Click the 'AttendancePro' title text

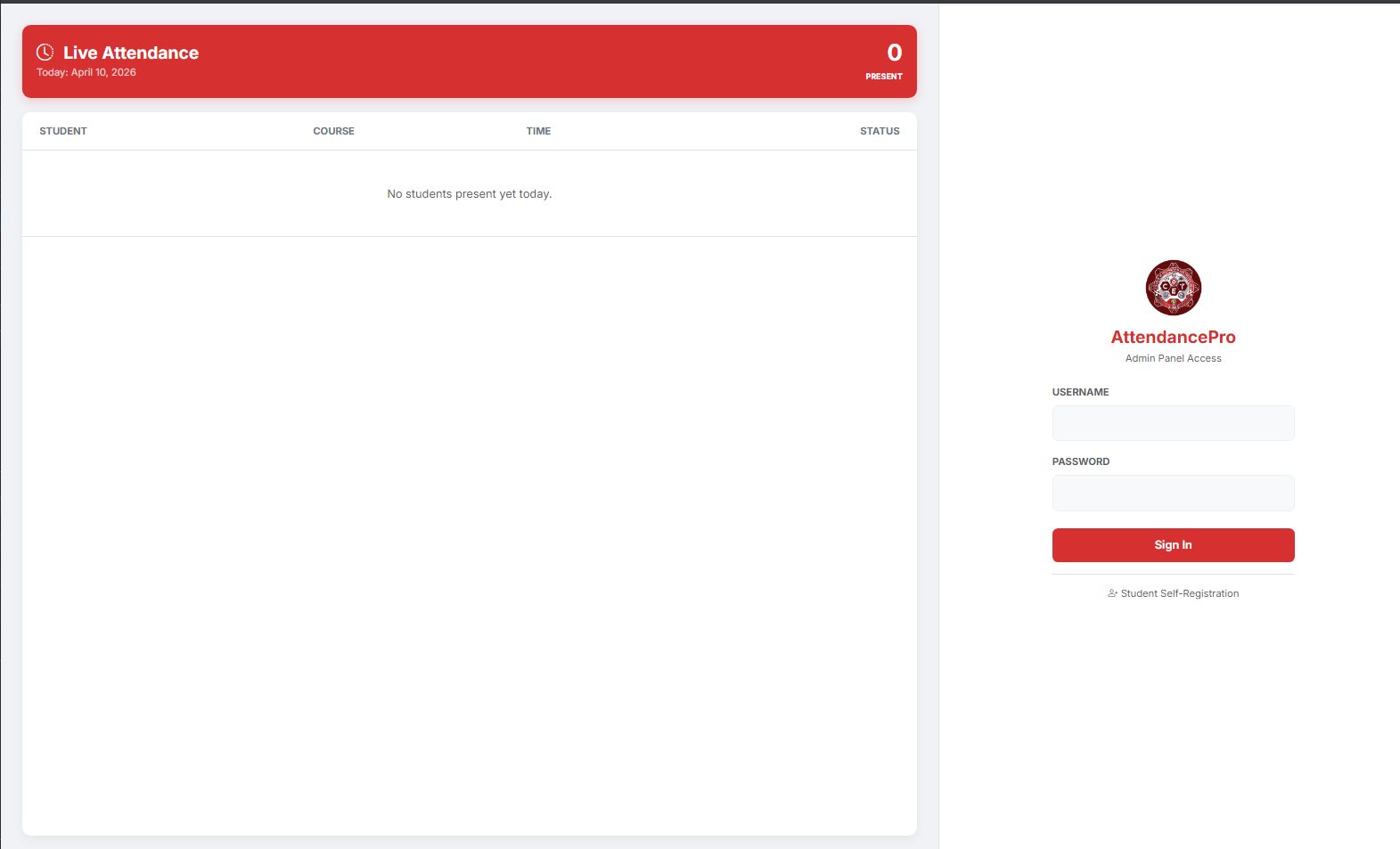point(1173,337)
